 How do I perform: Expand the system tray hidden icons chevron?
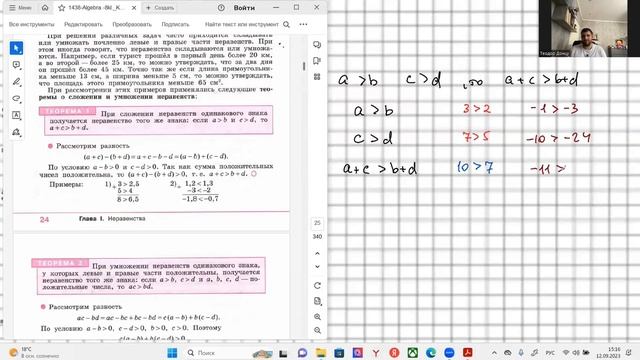494,353
